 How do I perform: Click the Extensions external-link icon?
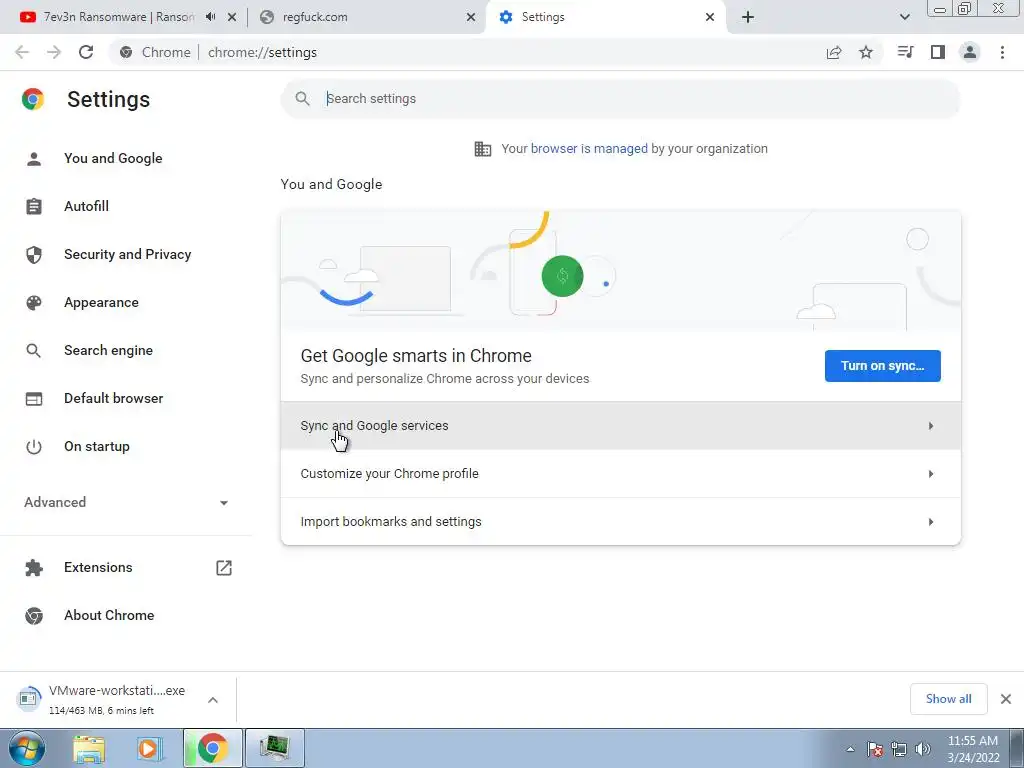click(x=224, y=568)
